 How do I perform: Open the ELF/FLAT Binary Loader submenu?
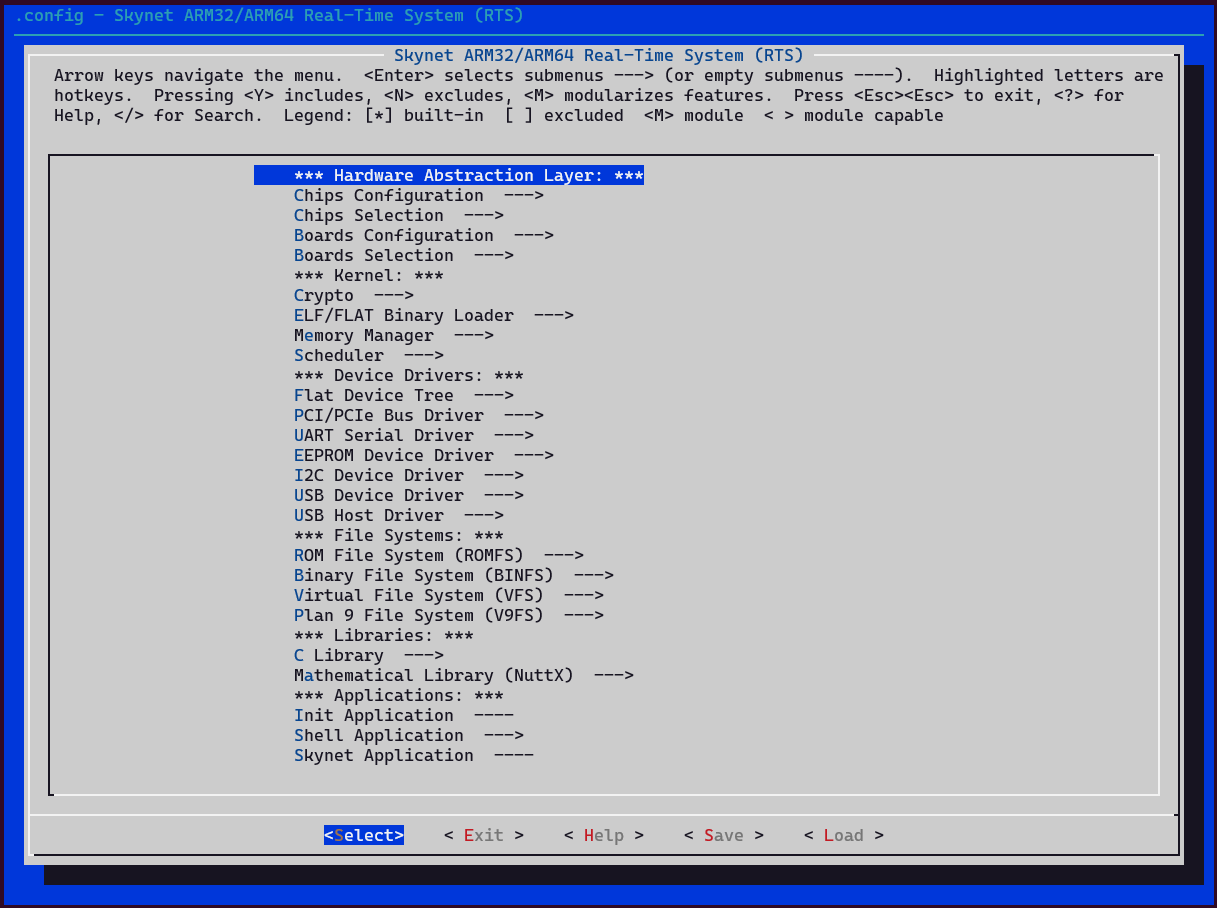click(433, 315)
